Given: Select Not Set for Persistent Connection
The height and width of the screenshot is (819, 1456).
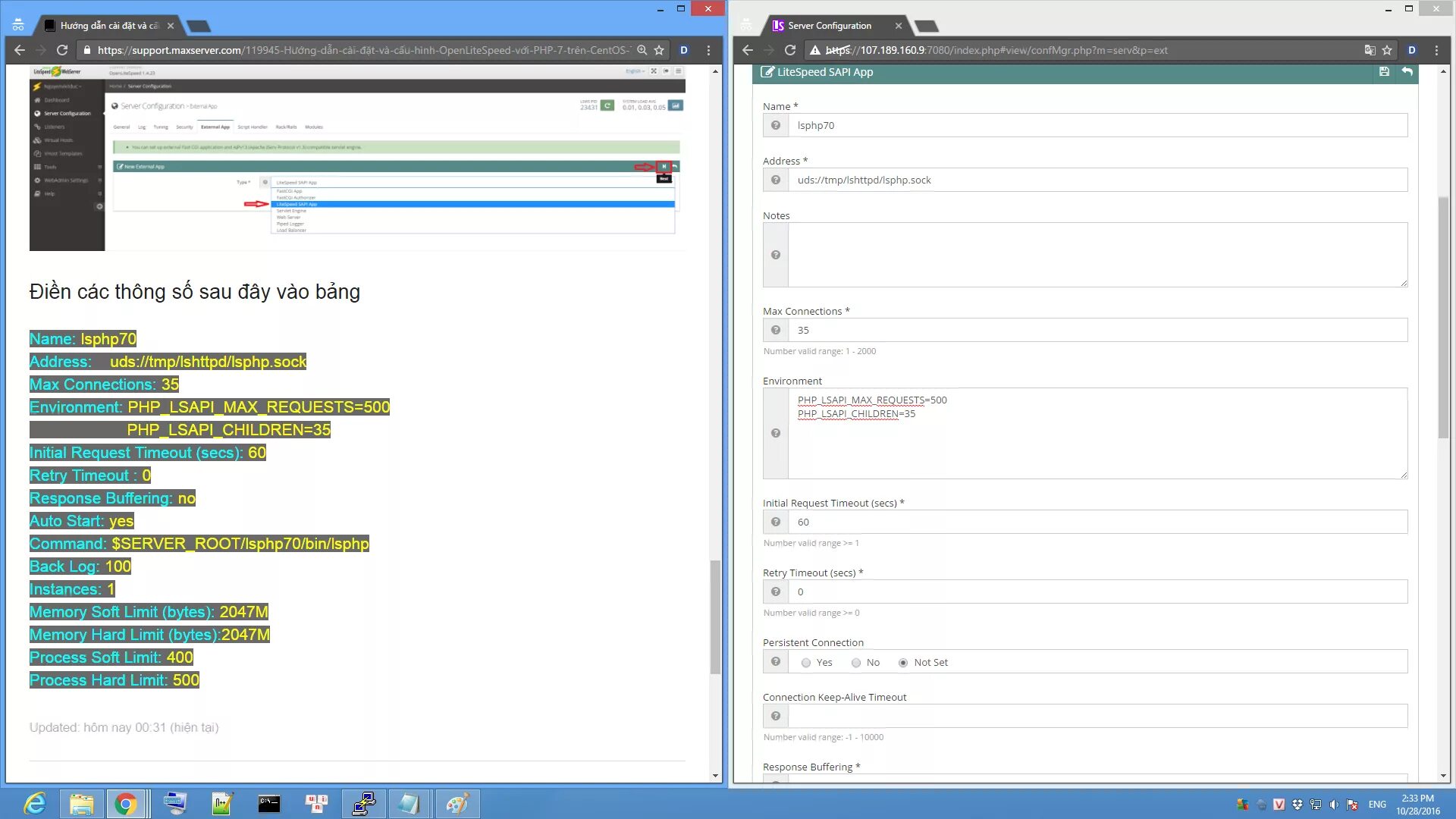Looking at the screenshot, I should [903, 663].
